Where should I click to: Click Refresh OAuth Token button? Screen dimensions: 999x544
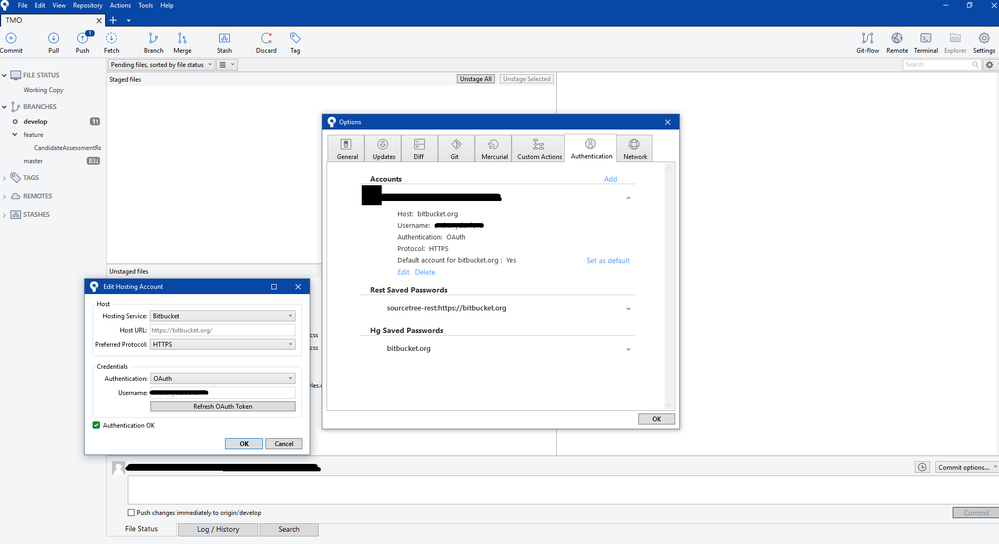tap(222, 407)
